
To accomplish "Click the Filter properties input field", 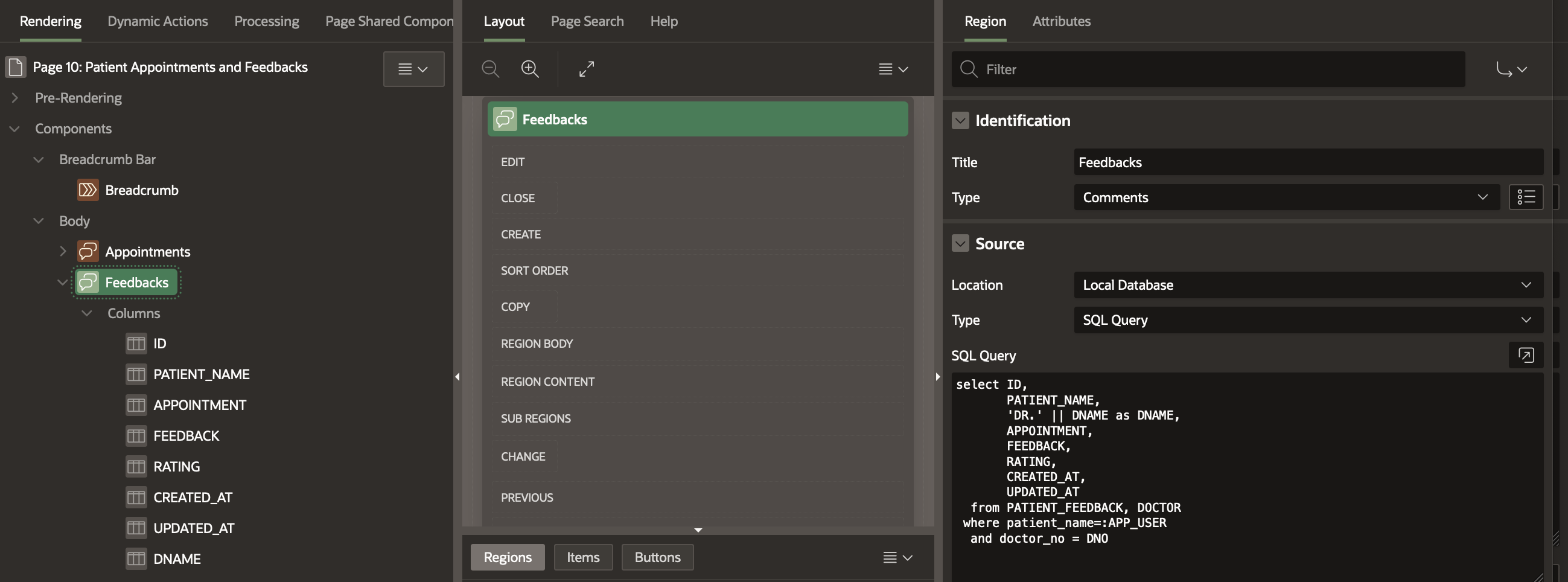I will [x=1208, y=69].
